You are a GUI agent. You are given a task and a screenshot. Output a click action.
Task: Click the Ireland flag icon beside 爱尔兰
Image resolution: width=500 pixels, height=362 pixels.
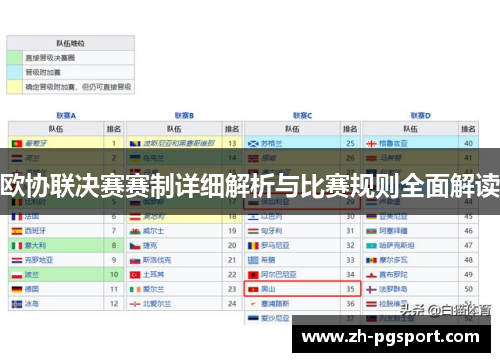[x=135, y=289]
